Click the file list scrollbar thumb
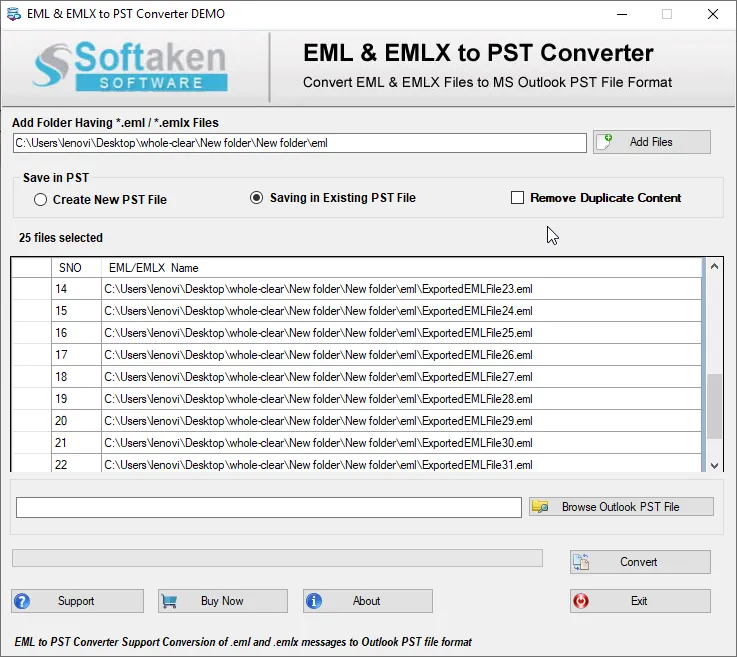 click(x=714, y=407)
